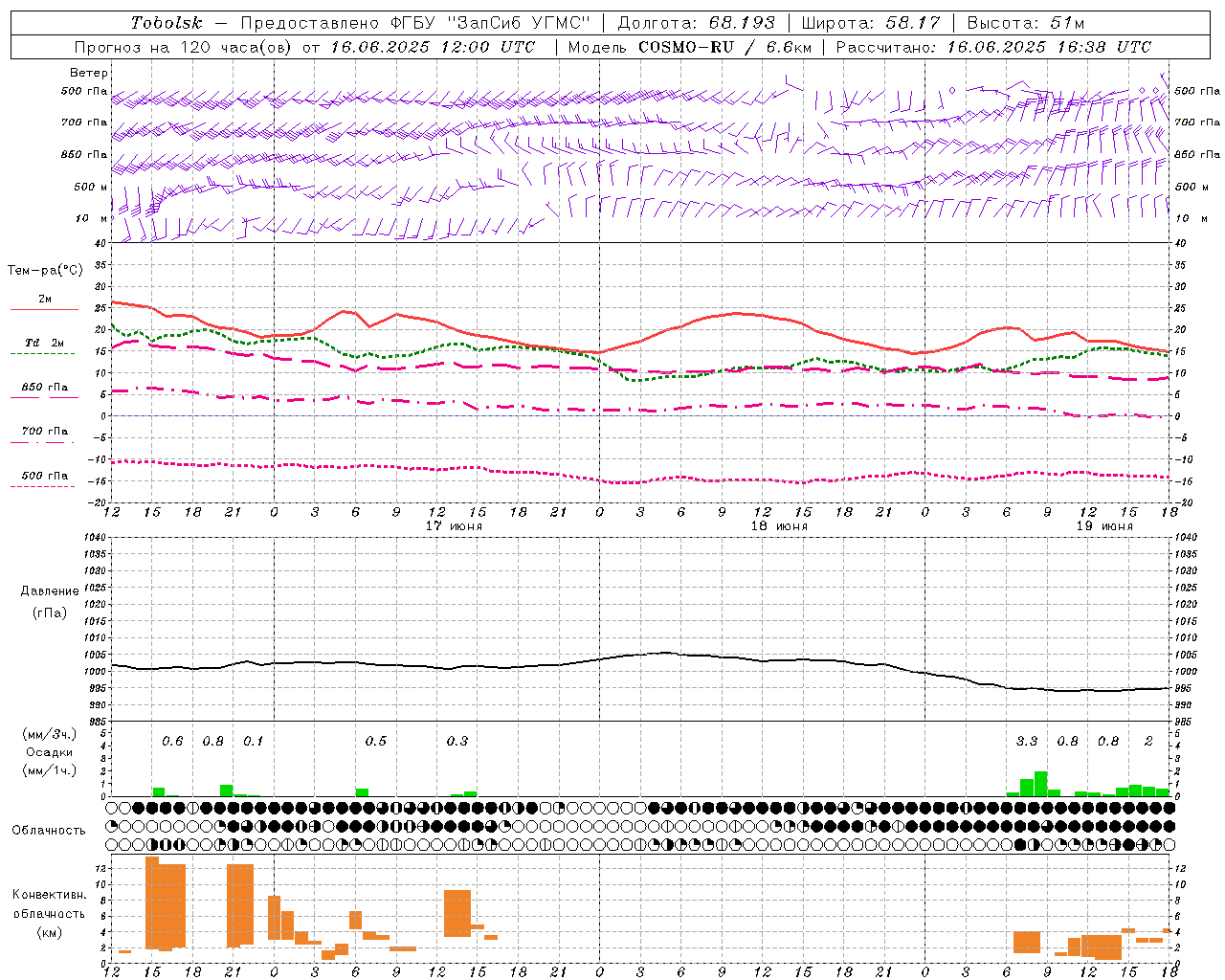Image resolution: width=1225 pixels, height=980 pixels.
Task: Click the '18 июня' date label
Action: [x=779, y=526]
